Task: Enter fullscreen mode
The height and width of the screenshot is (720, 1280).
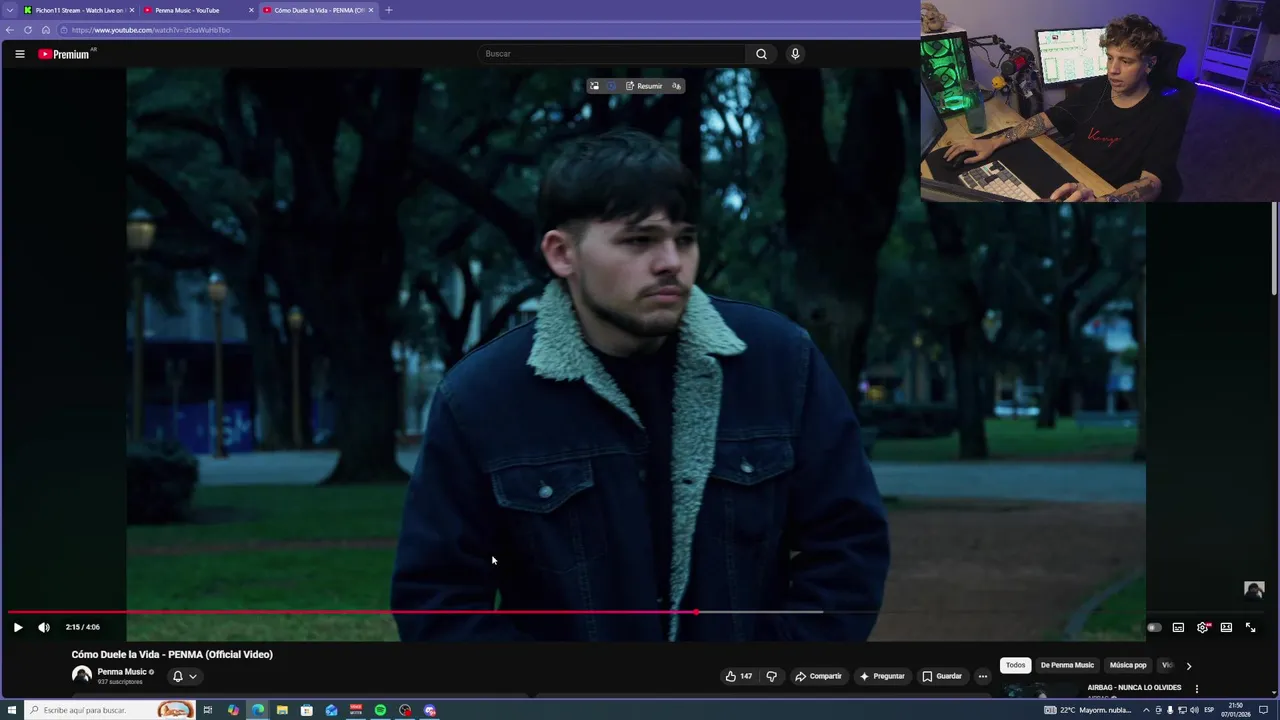Action: [x=1250, y=627]
